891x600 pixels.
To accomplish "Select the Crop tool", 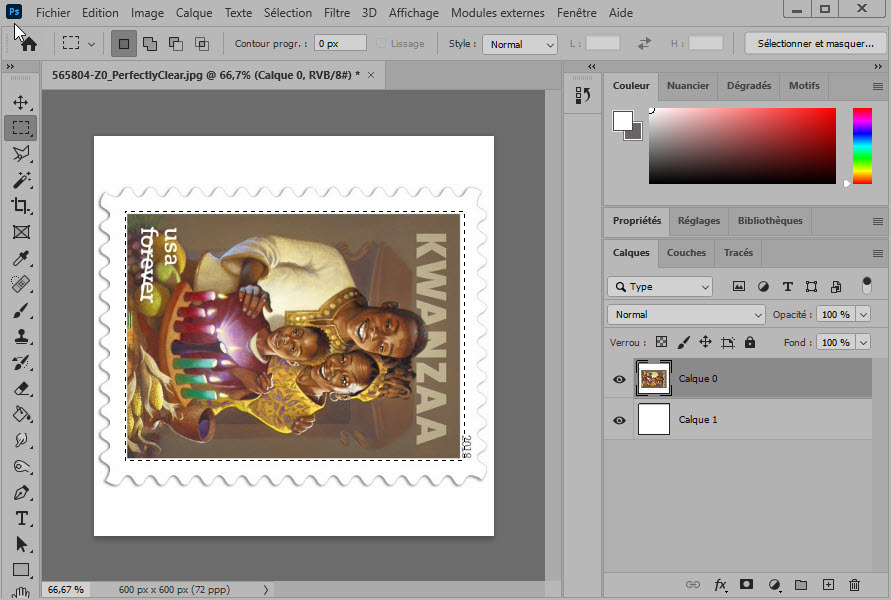I will [20, 206].
